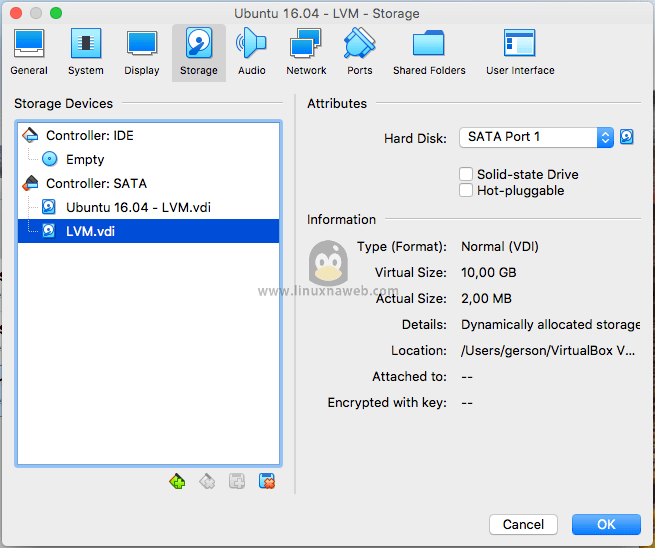Select Controller: IDE in storage tree
The image size is (655, 548).
148,135
